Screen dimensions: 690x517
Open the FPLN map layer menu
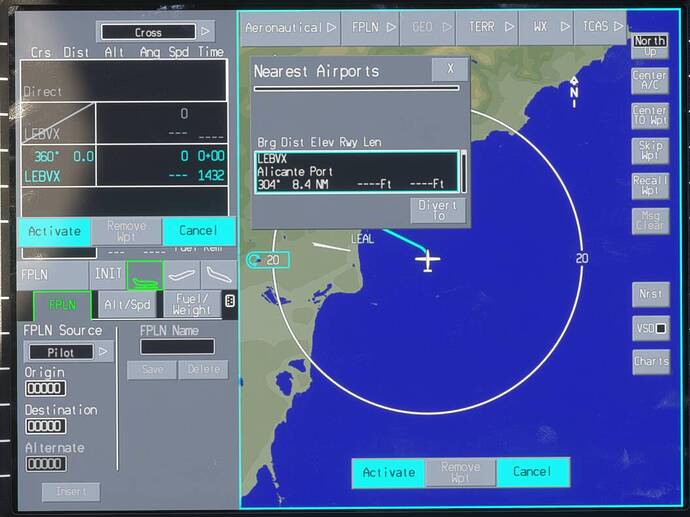pos(371,28)
